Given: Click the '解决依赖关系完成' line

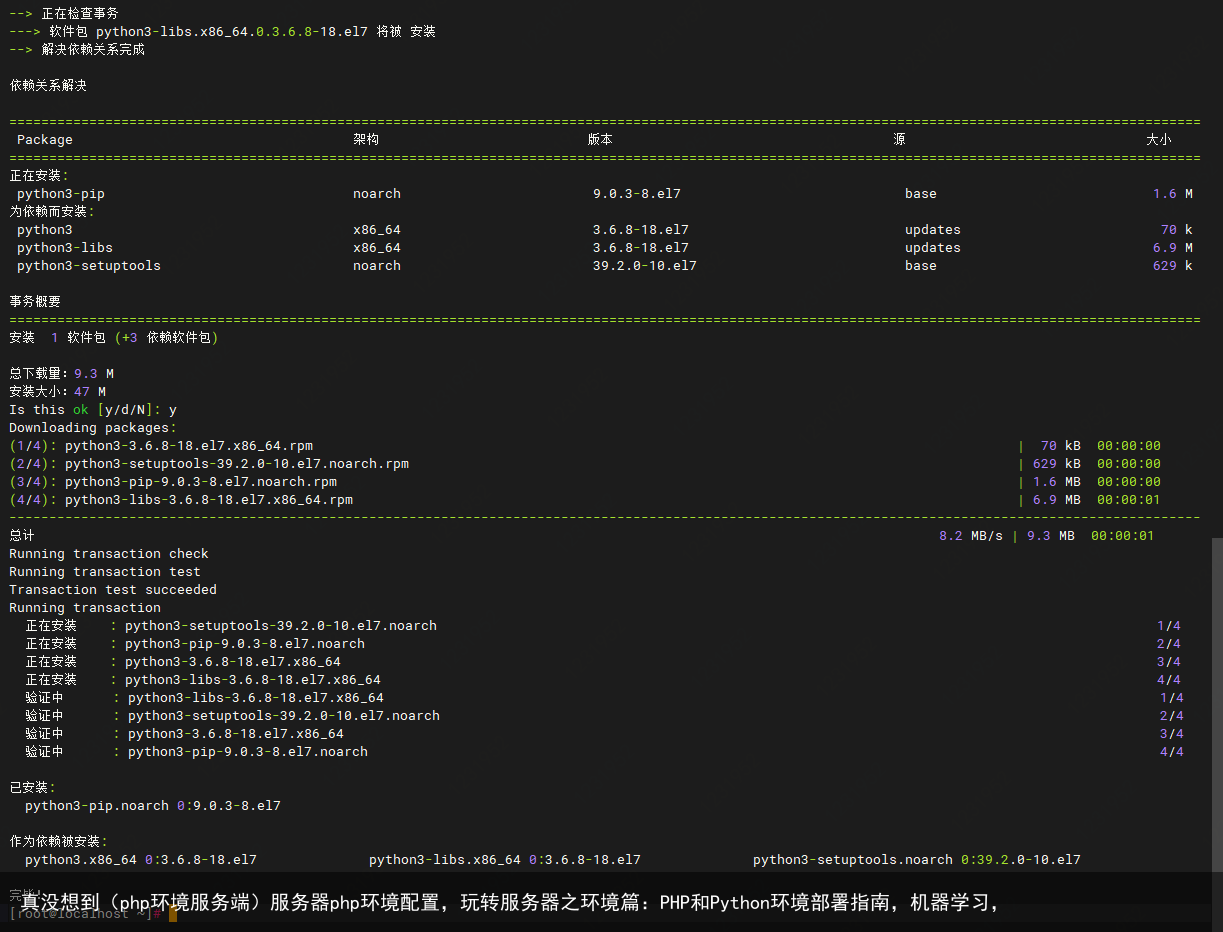Looking at the screenshot, I should point(77,50).
